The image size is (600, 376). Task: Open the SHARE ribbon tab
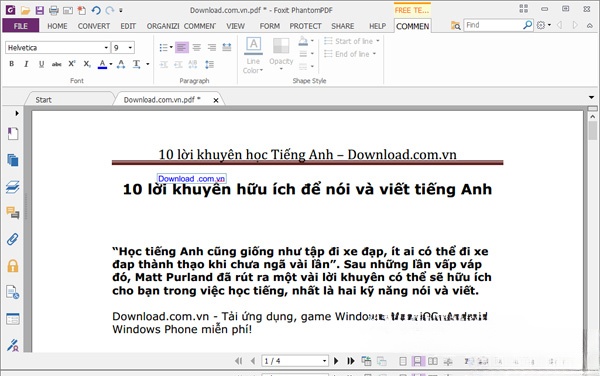click(342, 26)
